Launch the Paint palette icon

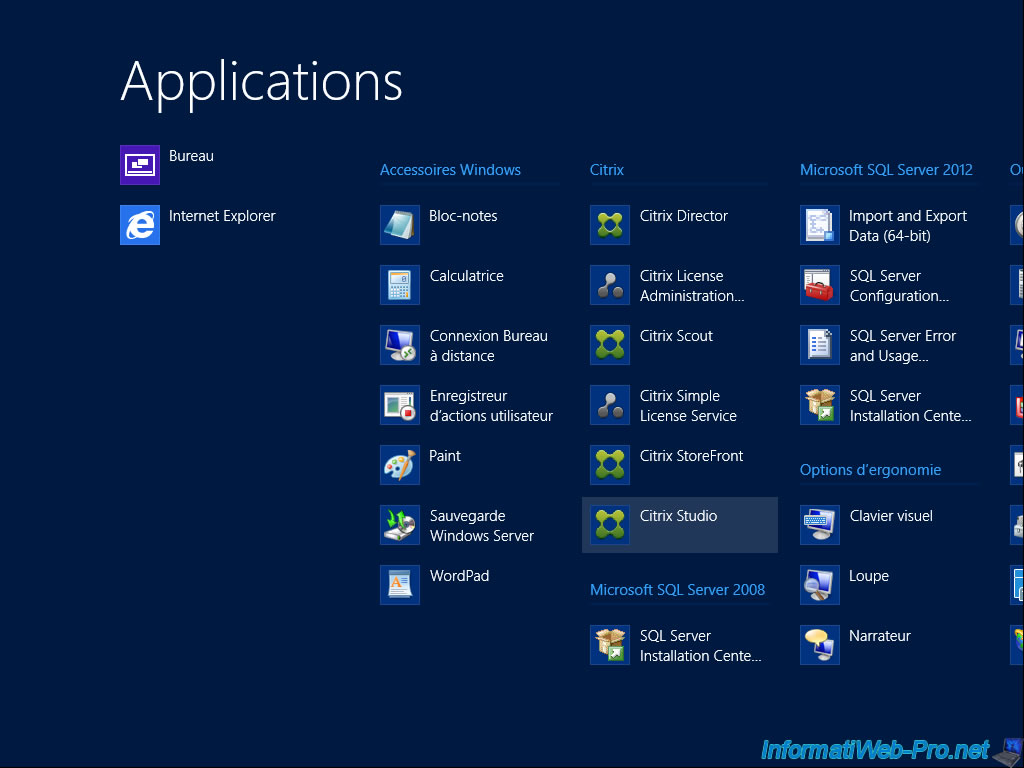click(x=400, y=465)
